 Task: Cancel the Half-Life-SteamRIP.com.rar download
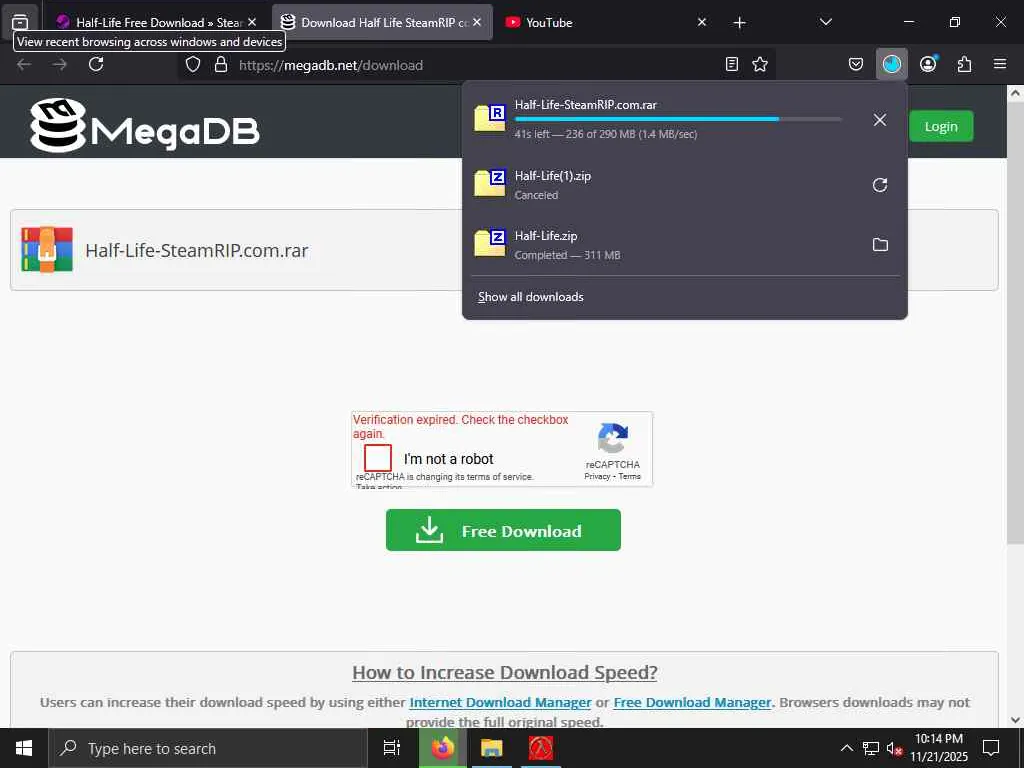880,120
